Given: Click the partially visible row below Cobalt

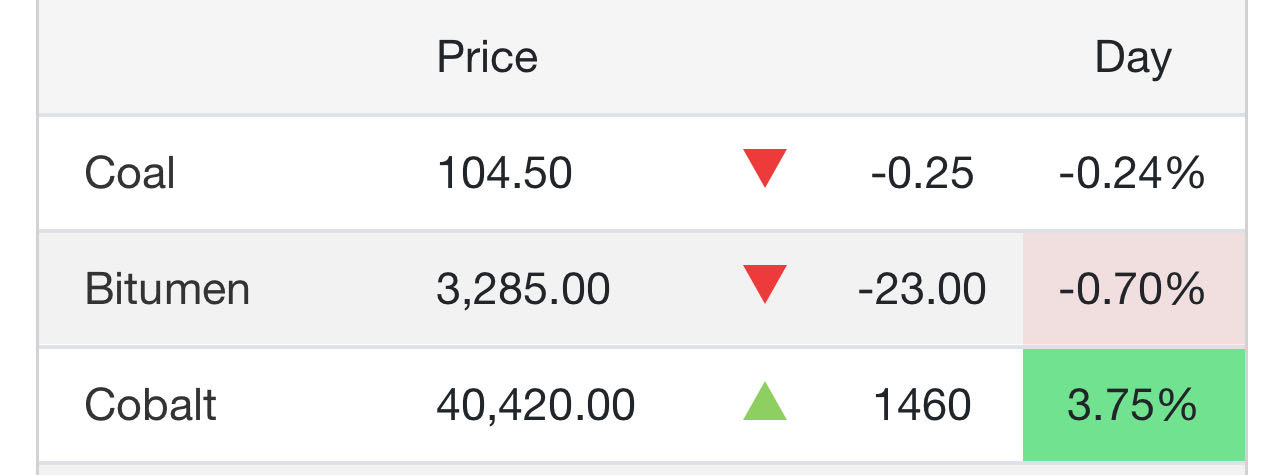Looking at the screenshot, I should pyautogui.click(x=640, y=468).
